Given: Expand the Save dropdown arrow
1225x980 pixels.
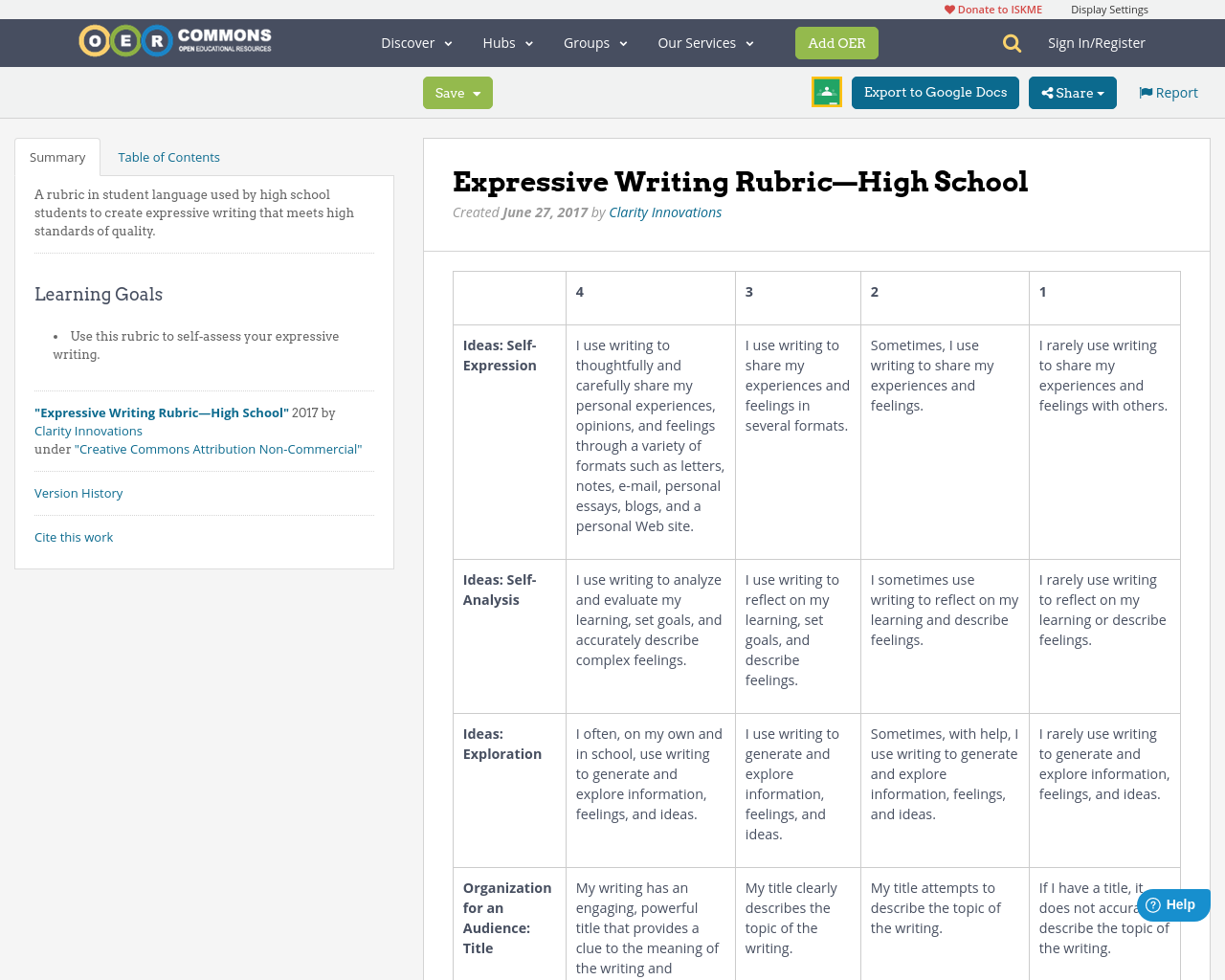Looking at the screenshot, I should [x=479, y=93].
